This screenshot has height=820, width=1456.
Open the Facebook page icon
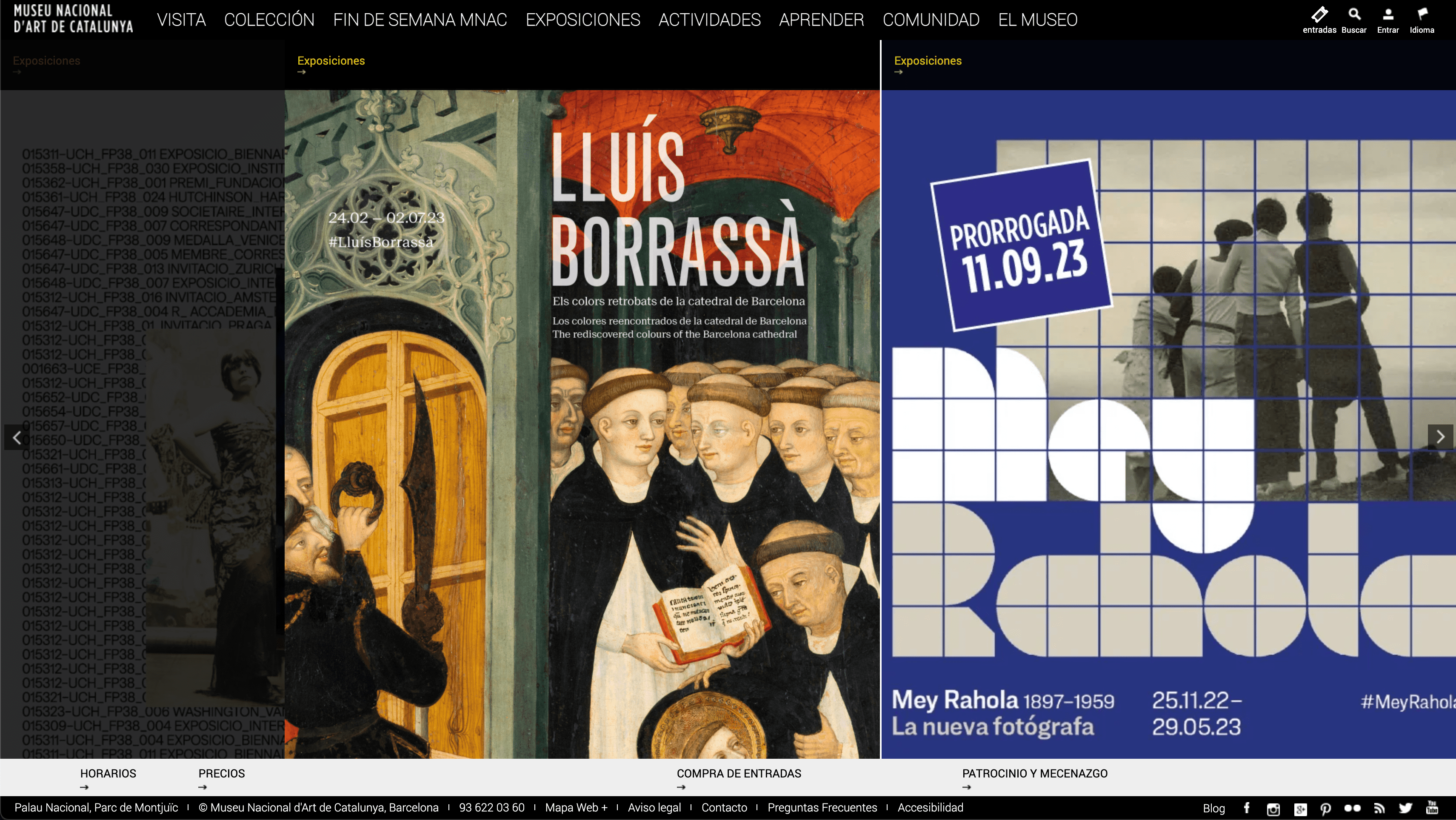click(x=1247, y=808)
